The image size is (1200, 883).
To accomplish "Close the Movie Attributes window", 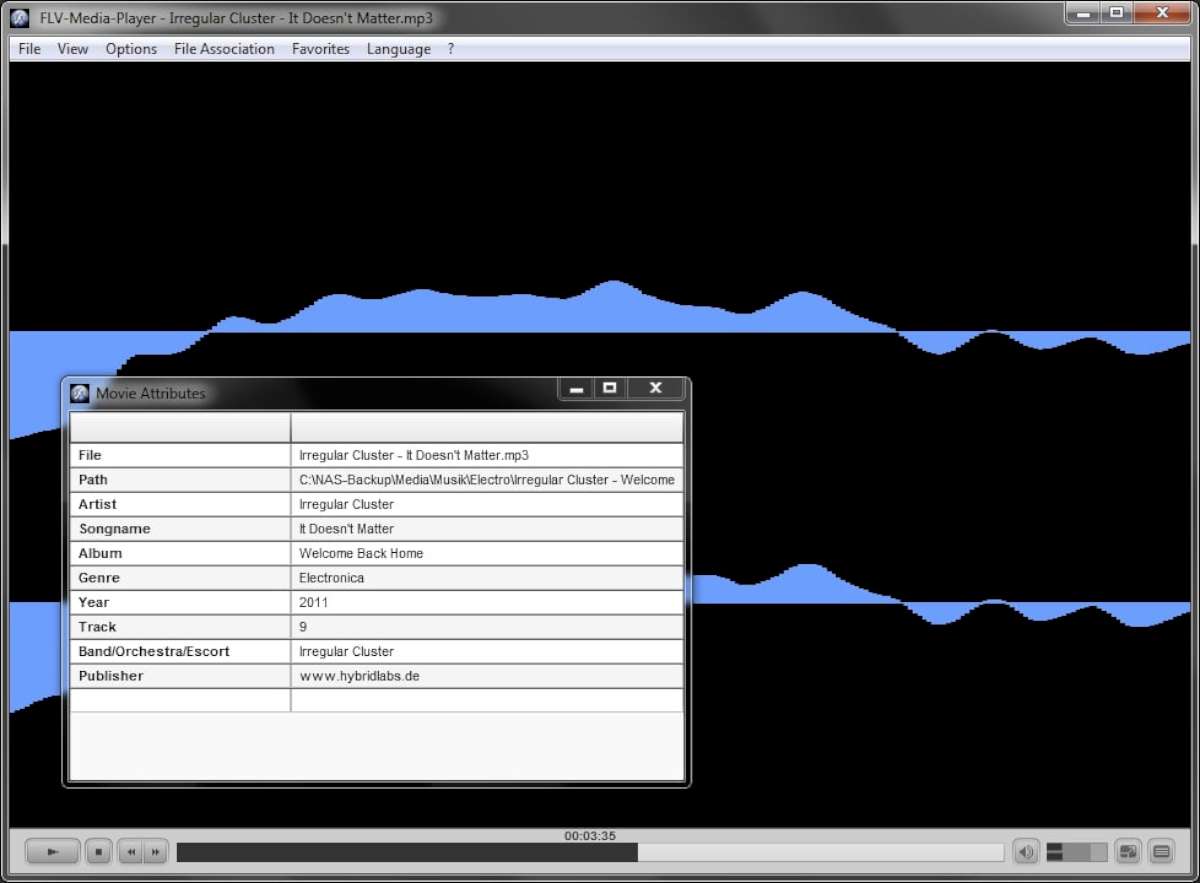I will coord(656,388).
